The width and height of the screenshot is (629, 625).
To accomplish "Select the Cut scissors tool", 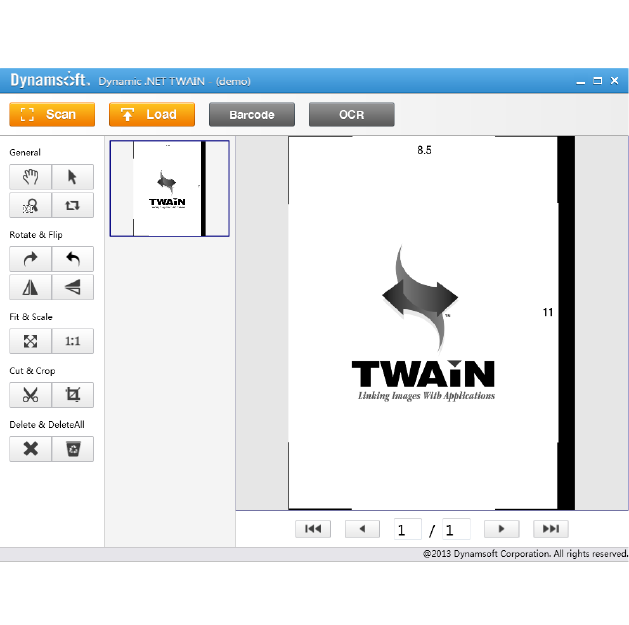I will [30, 395].
